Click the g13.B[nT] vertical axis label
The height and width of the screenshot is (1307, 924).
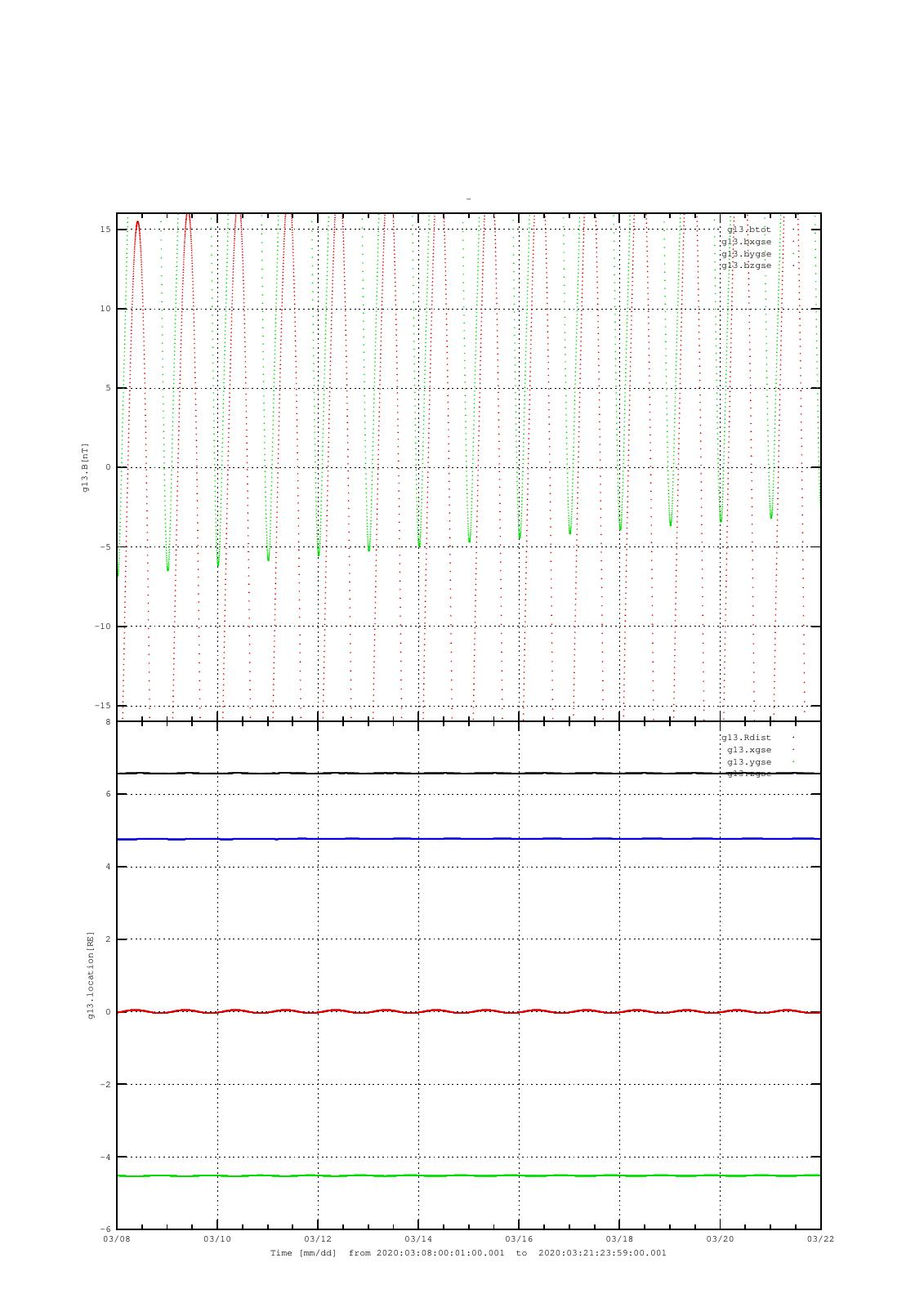pyautogui.click(x=85, y=467)
